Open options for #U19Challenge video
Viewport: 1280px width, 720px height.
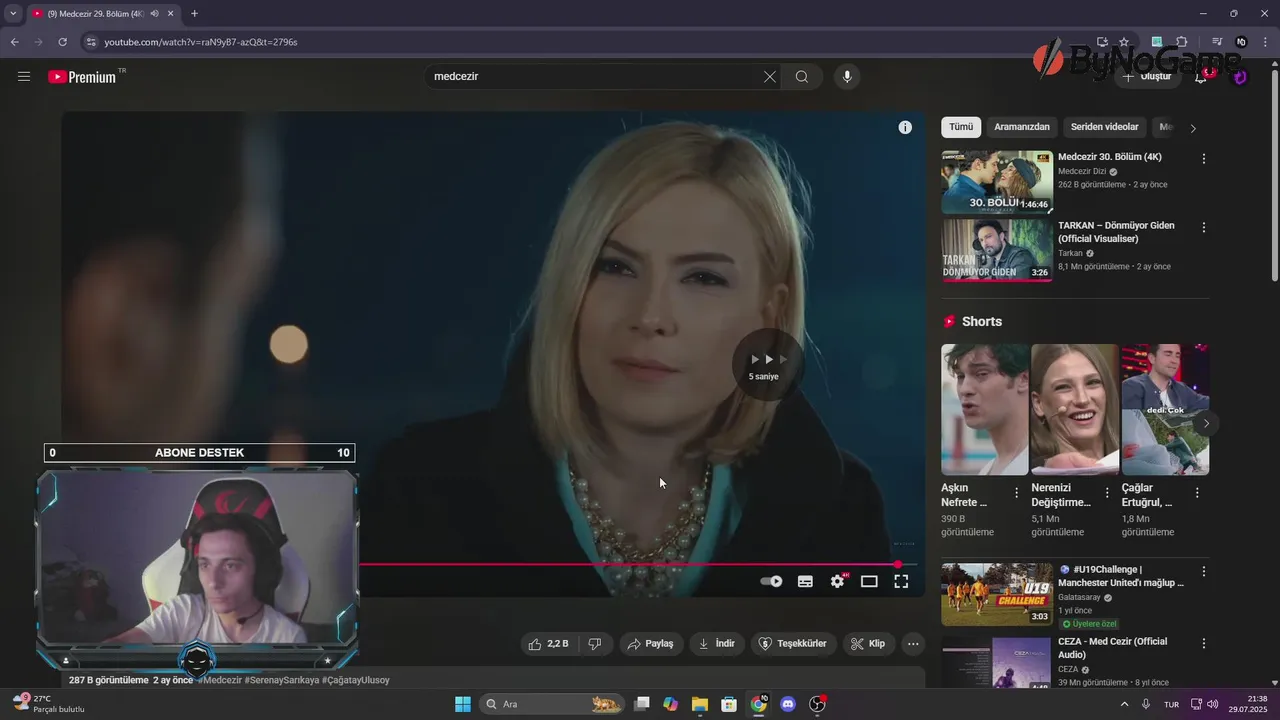1204,571
